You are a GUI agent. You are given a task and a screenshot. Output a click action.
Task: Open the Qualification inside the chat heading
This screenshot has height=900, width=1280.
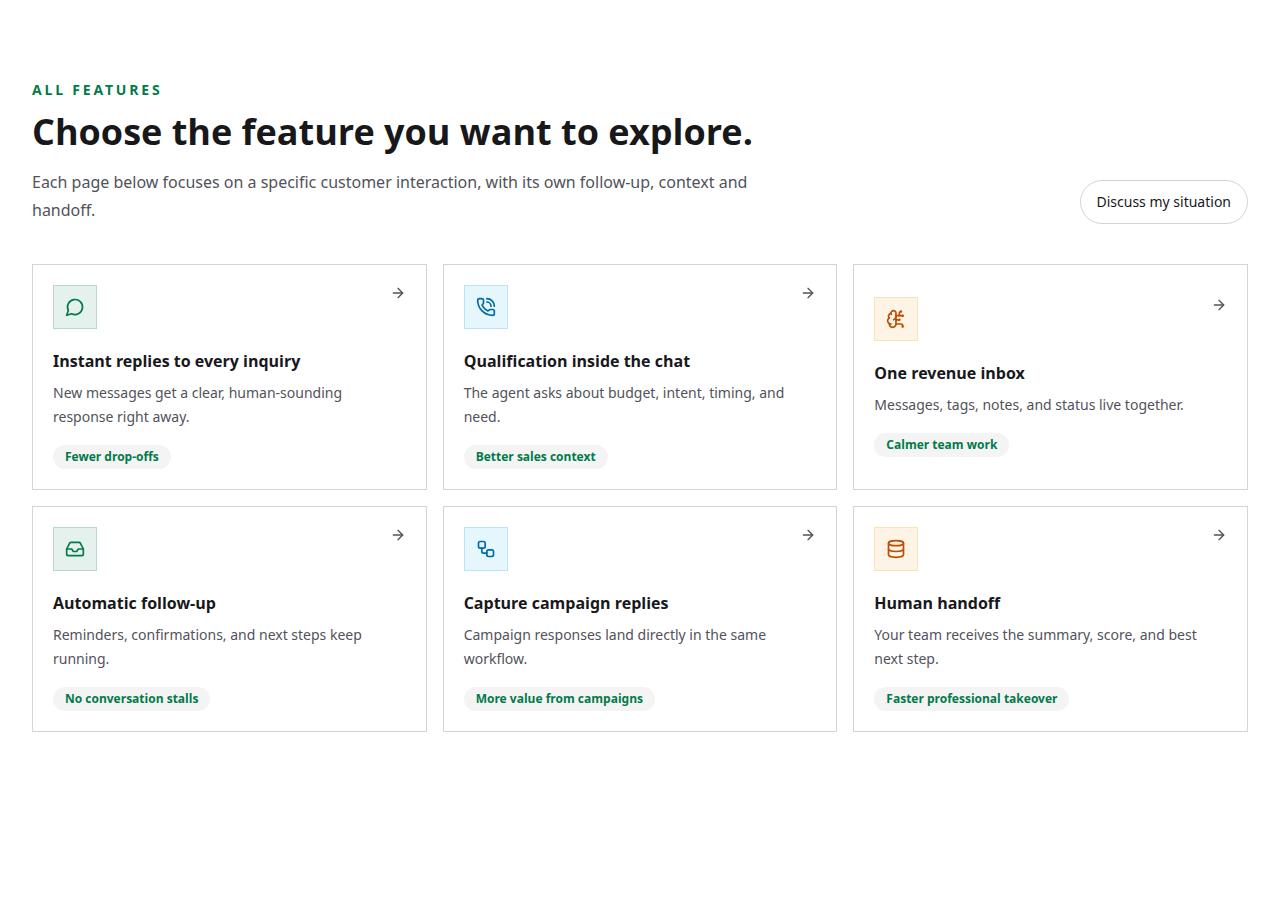[577, 361]
